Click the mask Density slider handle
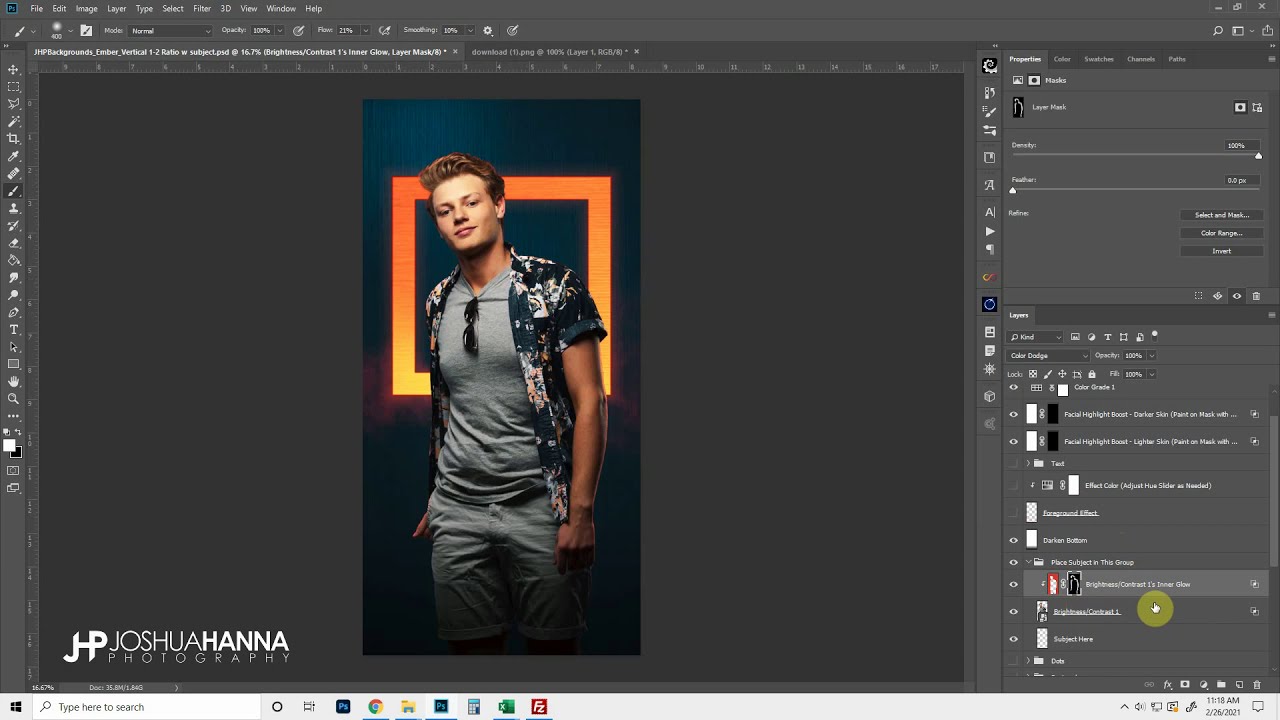This screenshot has height=720, width=1280. tap(1258, 156)
